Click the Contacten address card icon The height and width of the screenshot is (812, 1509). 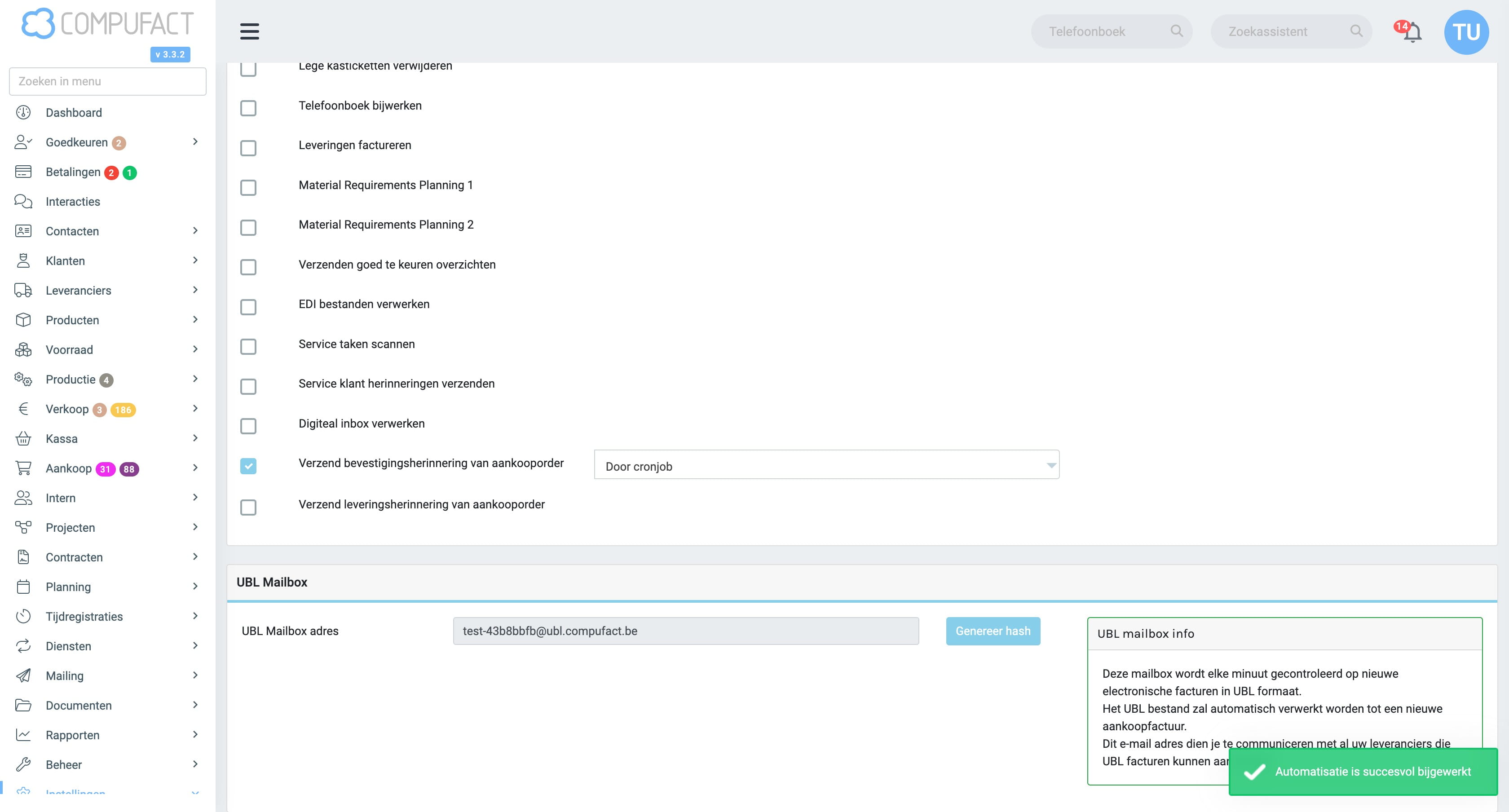click(x=23, y=231)
